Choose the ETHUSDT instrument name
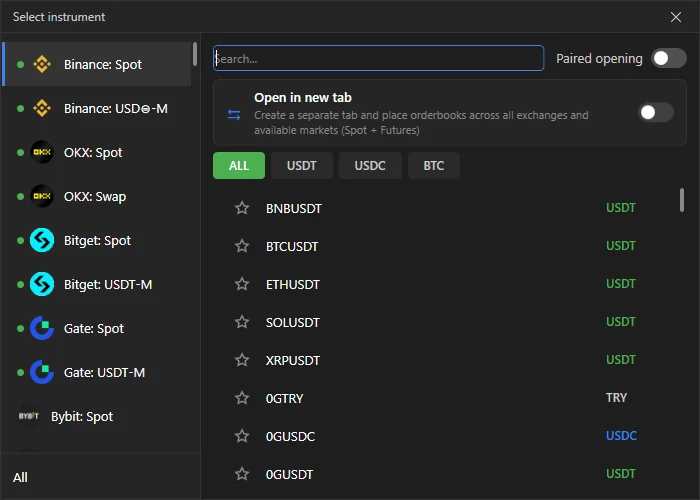Screen dimensions: 700x500 point(293,284)
